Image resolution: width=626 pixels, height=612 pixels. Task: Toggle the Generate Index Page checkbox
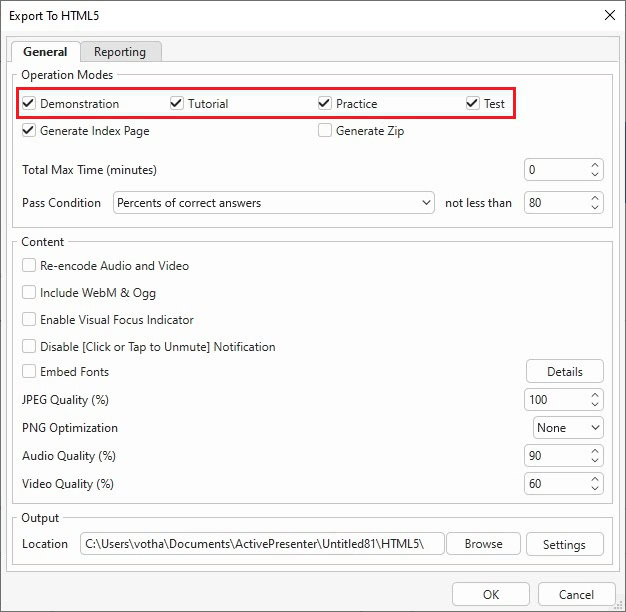pos(29,131)
